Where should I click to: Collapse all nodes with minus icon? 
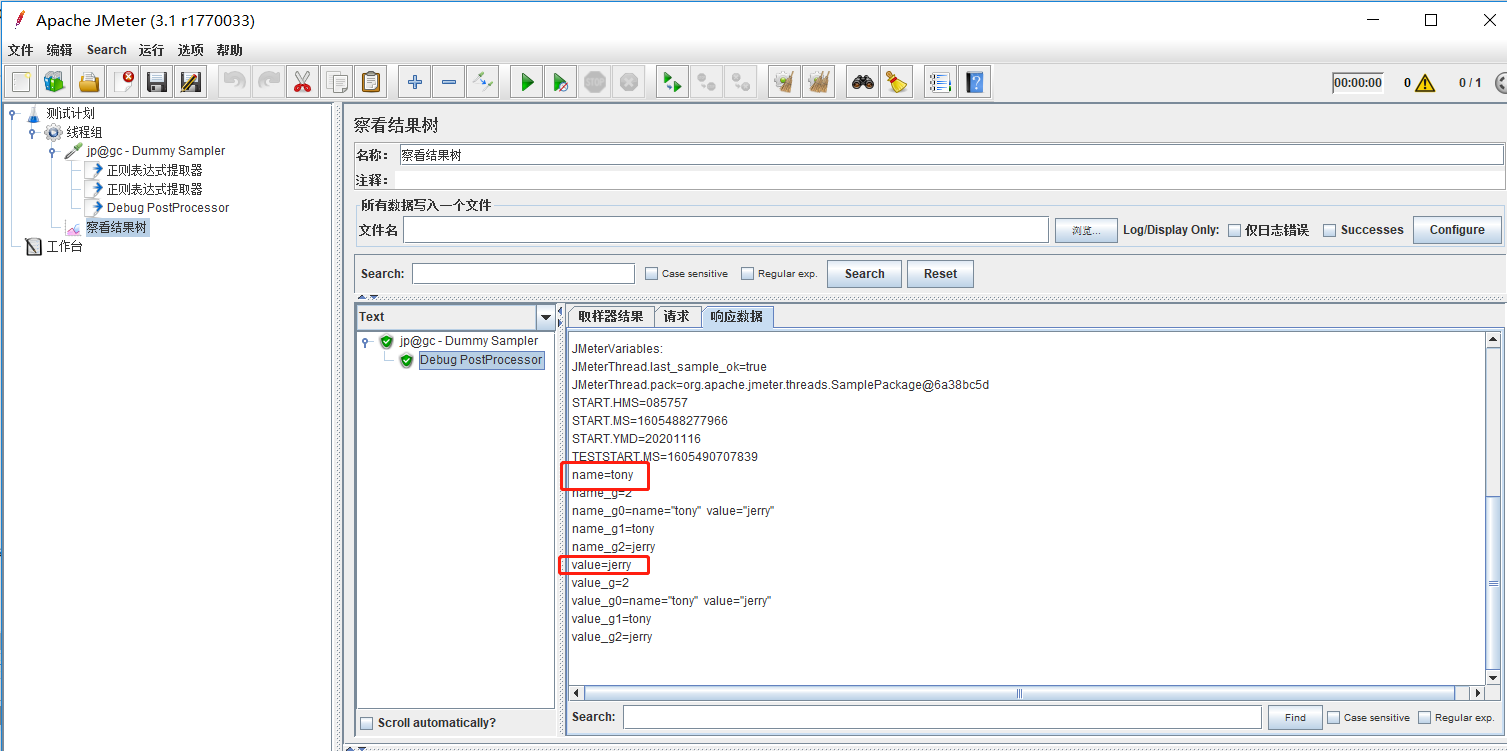(x=449, y=82)
